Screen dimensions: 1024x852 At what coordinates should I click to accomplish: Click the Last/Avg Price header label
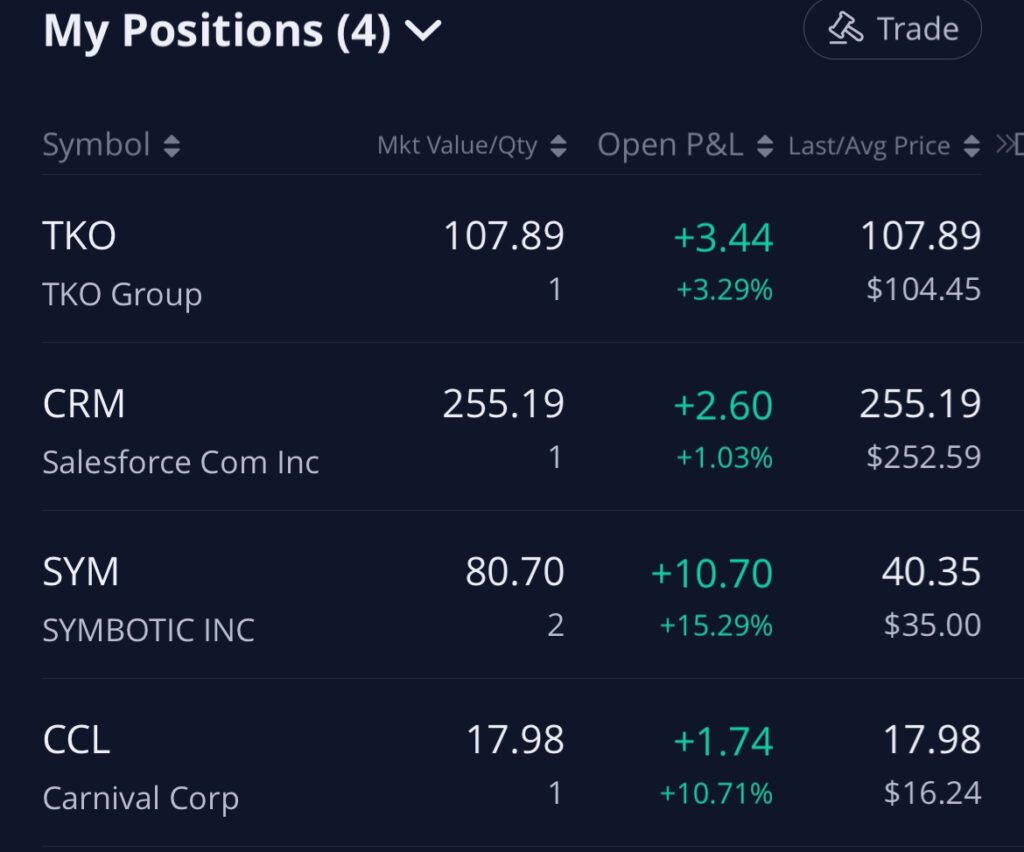[x=869, y=147]
